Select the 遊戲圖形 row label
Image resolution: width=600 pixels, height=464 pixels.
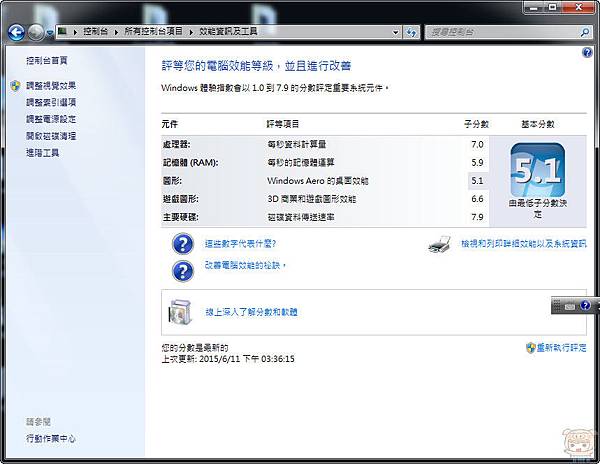coord(181,199)
